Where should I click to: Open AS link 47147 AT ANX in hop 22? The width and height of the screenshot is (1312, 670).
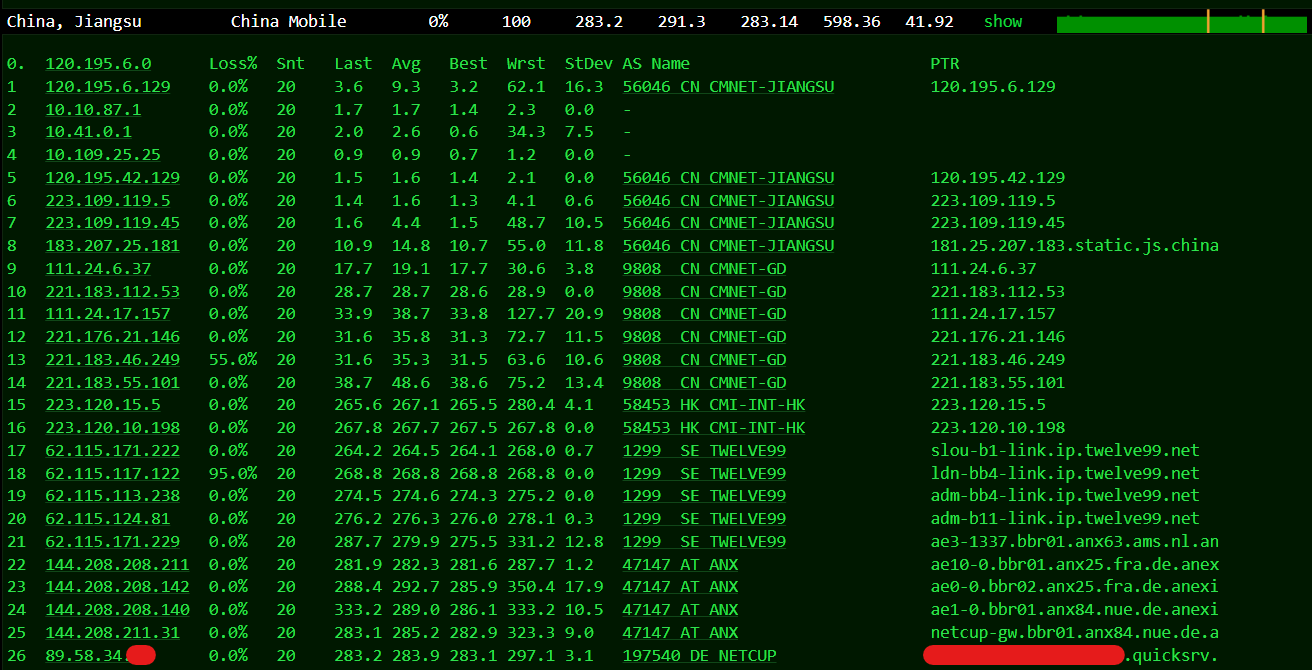tap(680, 565)
